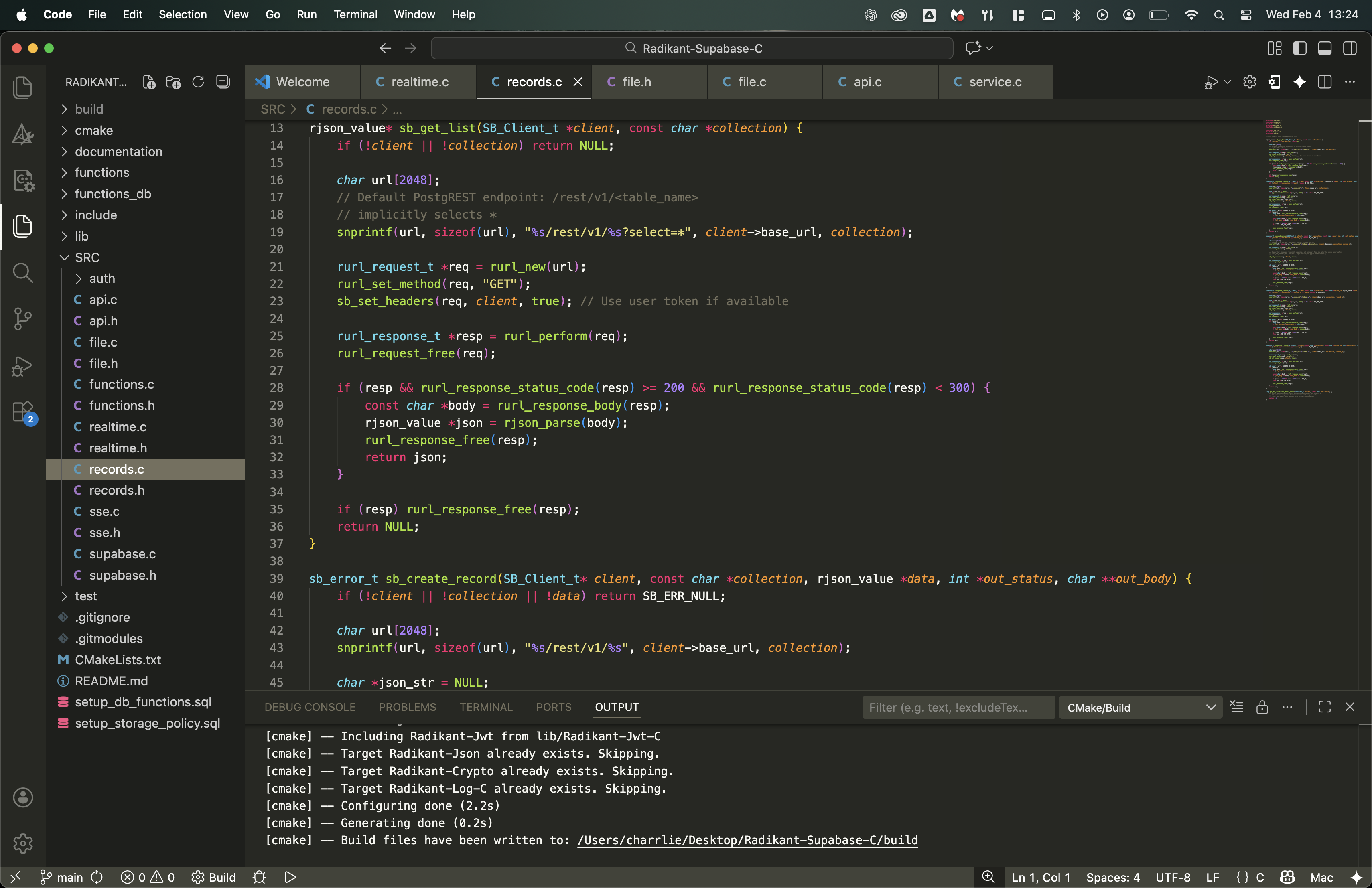Open Copilot status icon in the status bar
The height and width of the screenshot is (888, 1372).
click(x=1287, y=877)
